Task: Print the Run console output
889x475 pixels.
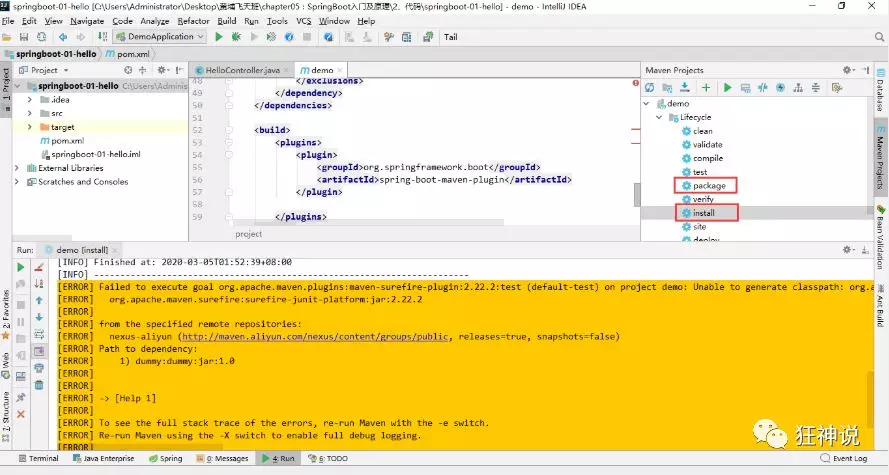Action: [39, 368]
